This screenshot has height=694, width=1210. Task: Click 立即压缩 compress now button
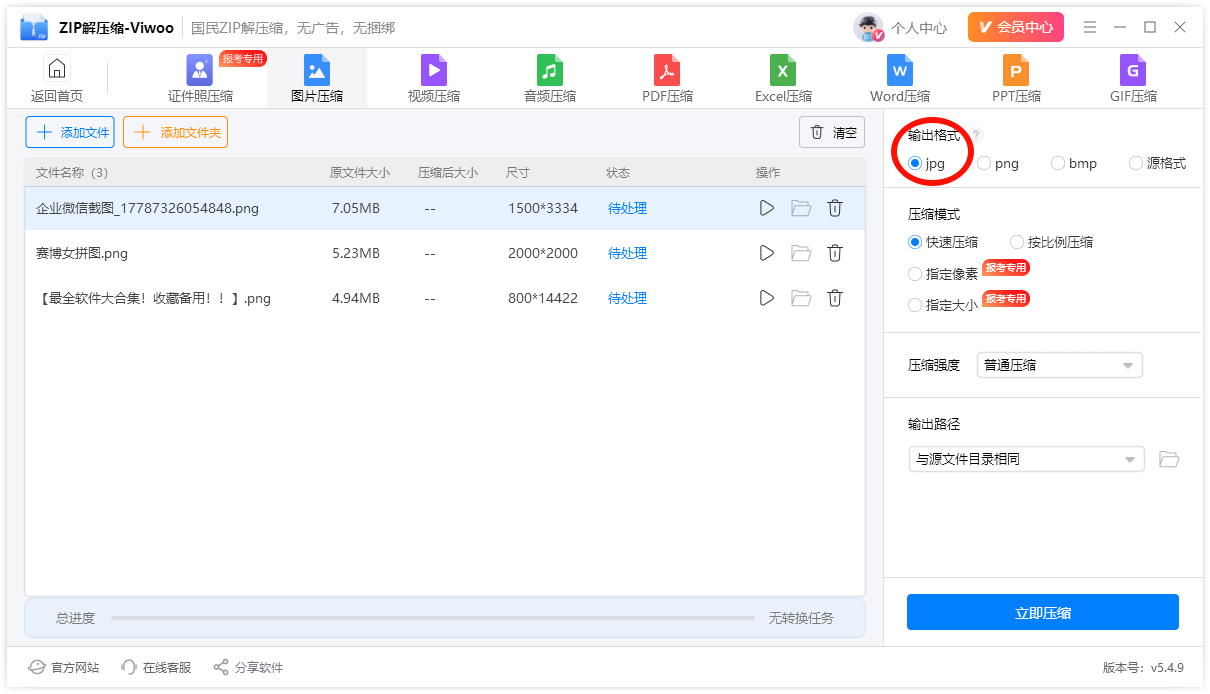pos(1043,613)
